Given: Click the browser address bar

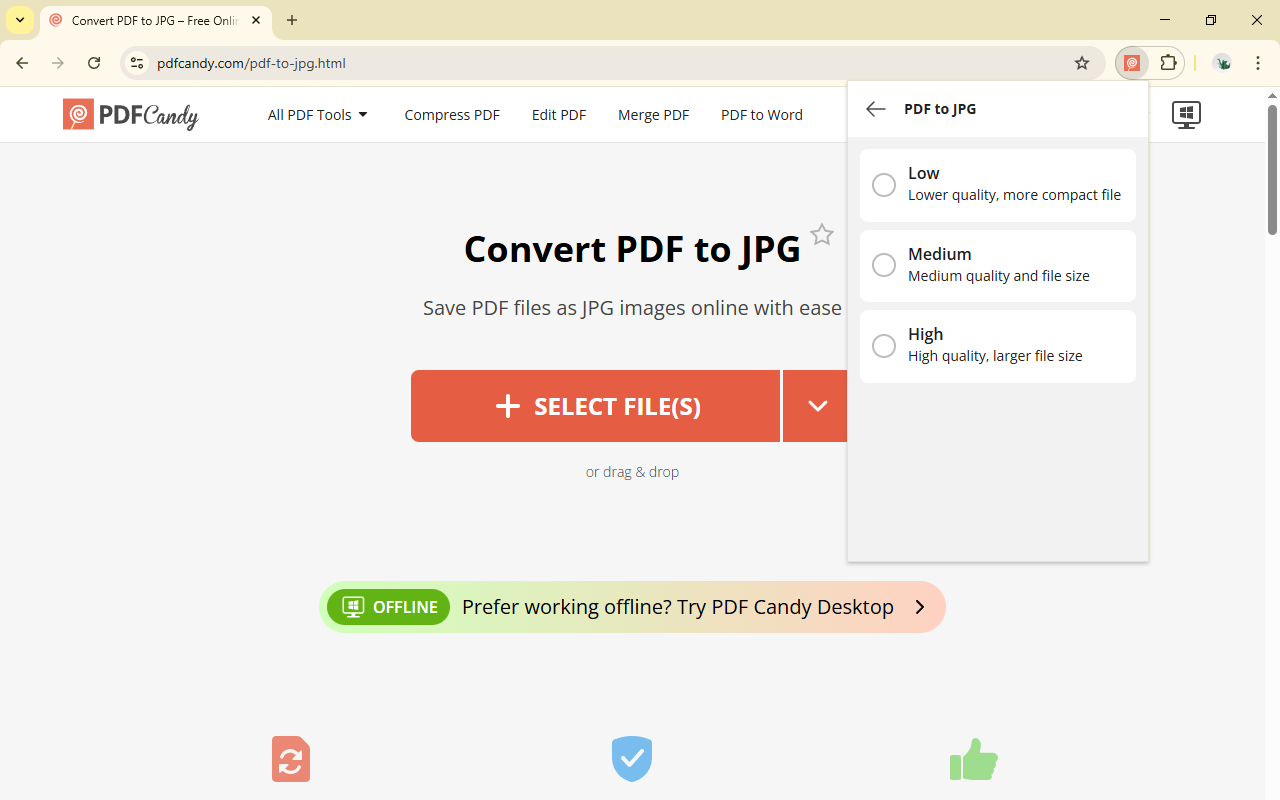Looking at the screenshot, I should point(400,62).
